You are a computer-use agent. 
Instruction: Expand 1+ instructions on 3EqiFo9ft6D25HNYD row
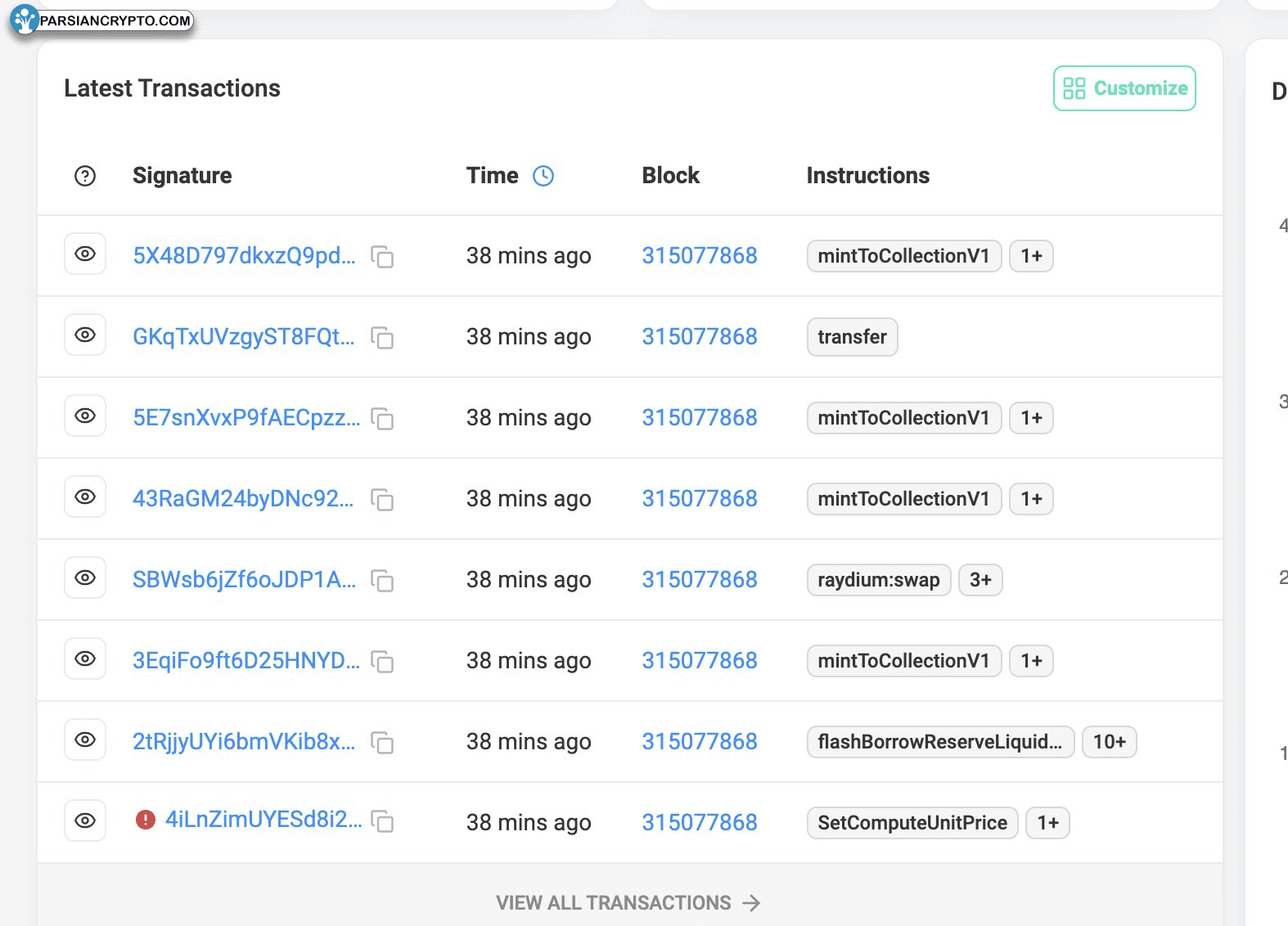(1031, 661)
